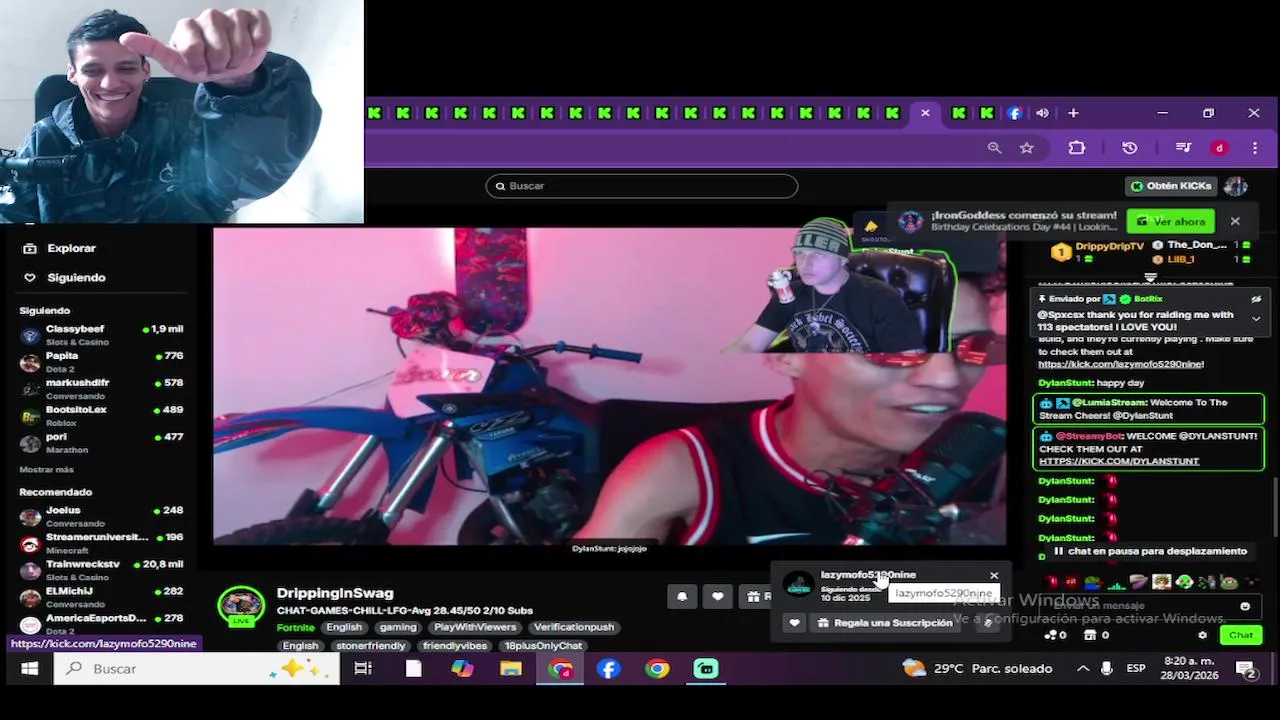Open Trainwreckstv recommended channel

[x=100, y=570]
